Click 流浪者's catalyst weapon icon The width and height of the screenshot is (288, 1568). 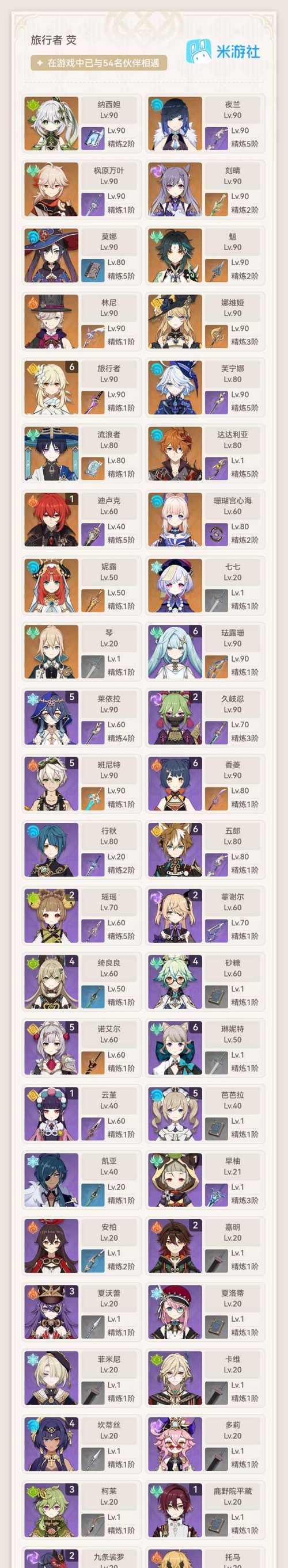(x=92, y=468)
